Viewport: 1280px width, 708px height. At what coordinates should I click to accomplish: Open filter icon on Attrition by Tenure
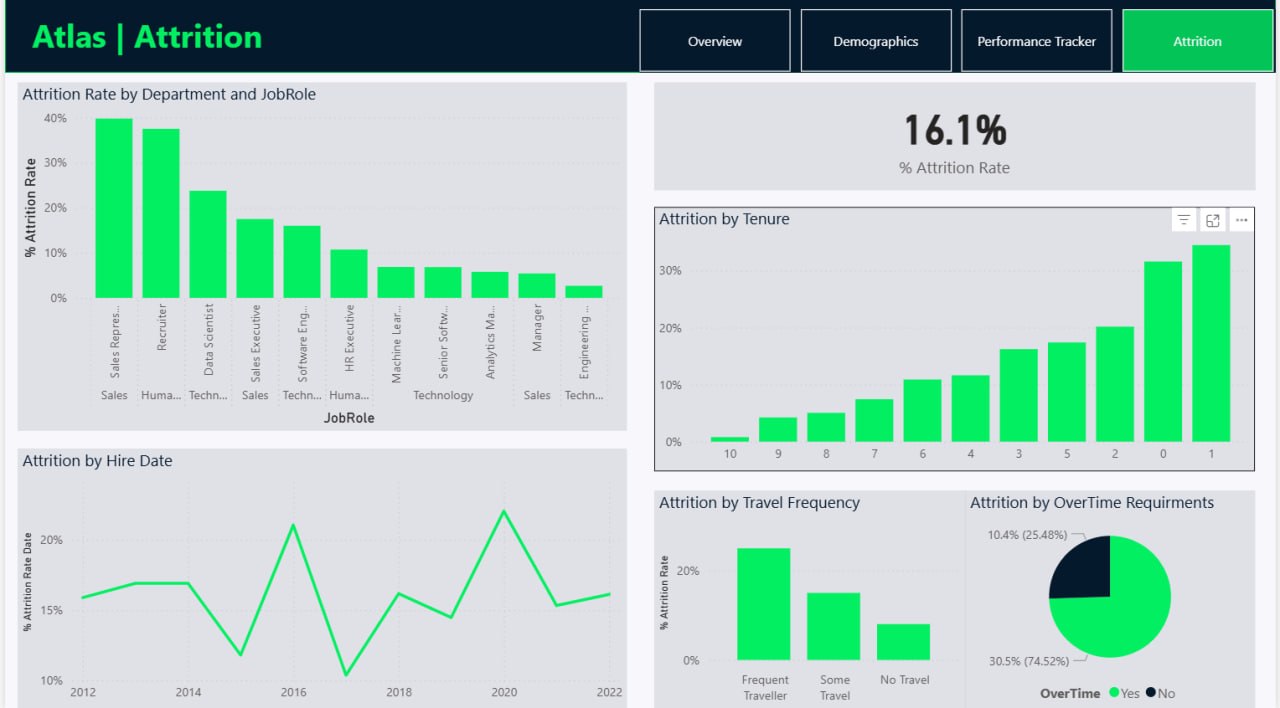(x=1184, y=220)
